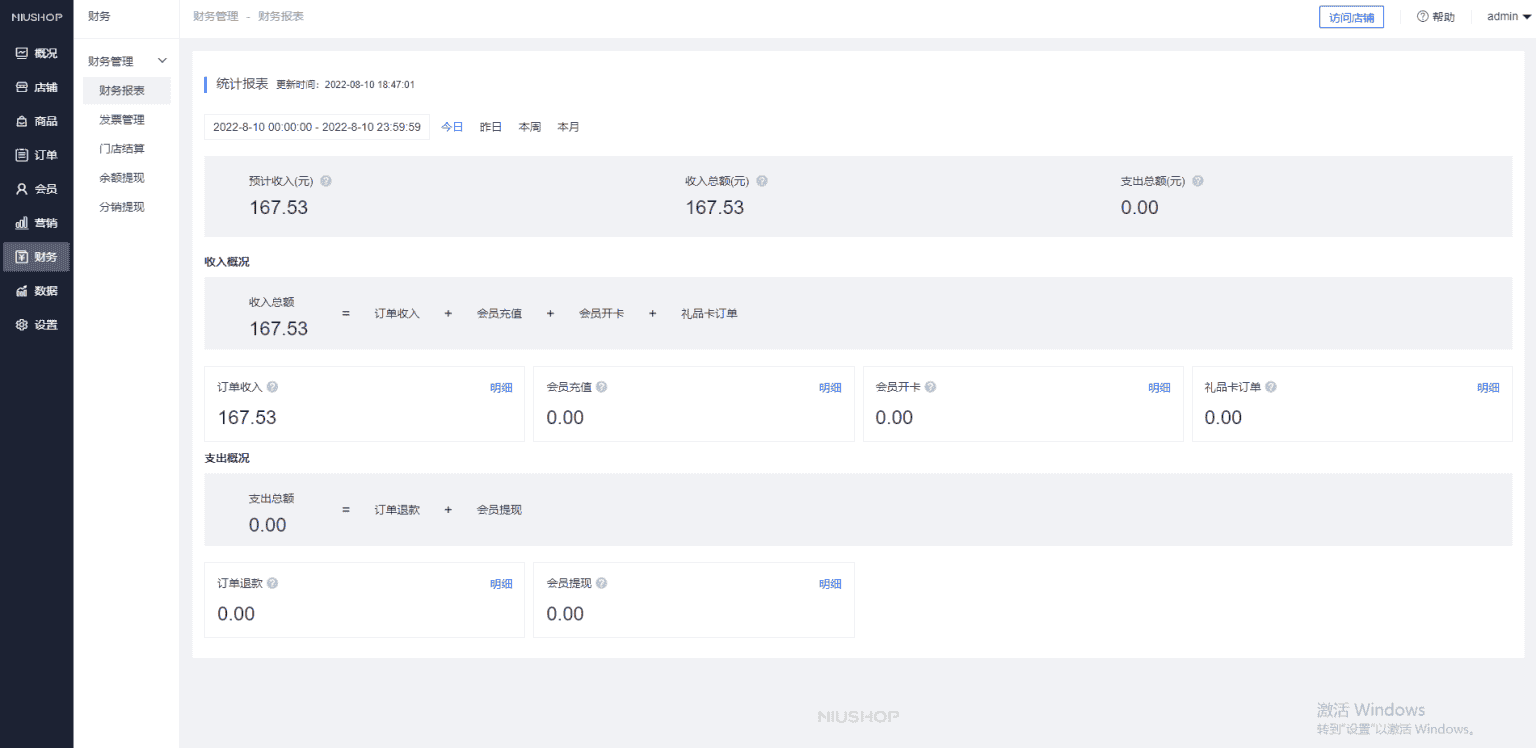Open 明细 link for 会员充值
The width and height of the screenshot is (1536, 748).
[830, 388]
